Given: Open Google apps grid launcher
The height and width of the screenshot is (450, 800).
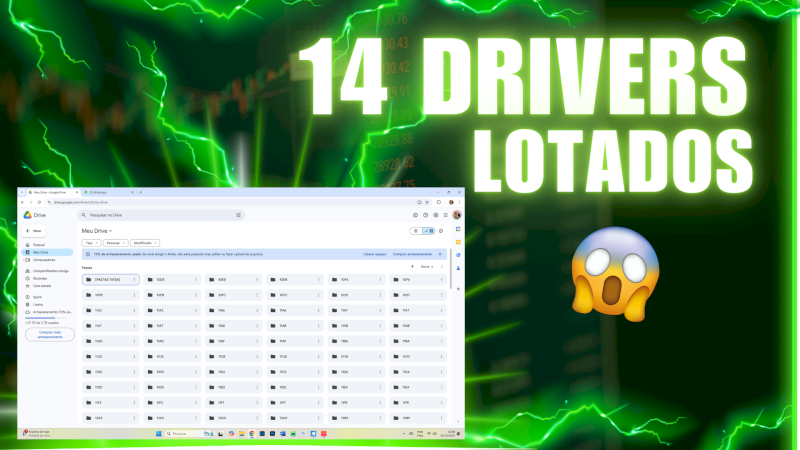Looking at the screenshot, I should click(x=445, y=215).
